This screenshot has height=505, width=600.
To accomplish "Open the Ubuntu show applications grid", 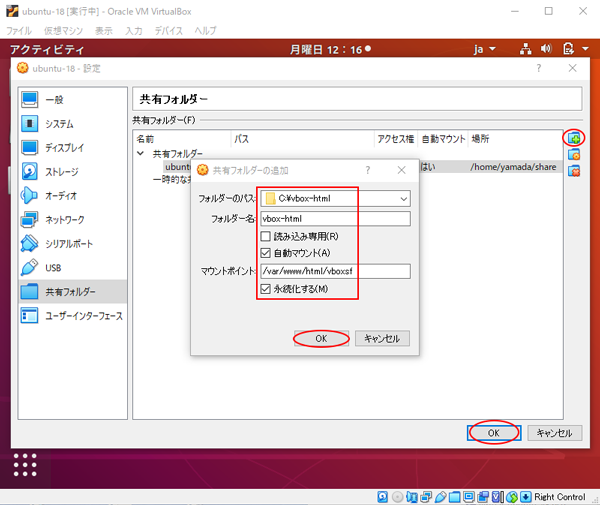I will click(x=25, y=465).
